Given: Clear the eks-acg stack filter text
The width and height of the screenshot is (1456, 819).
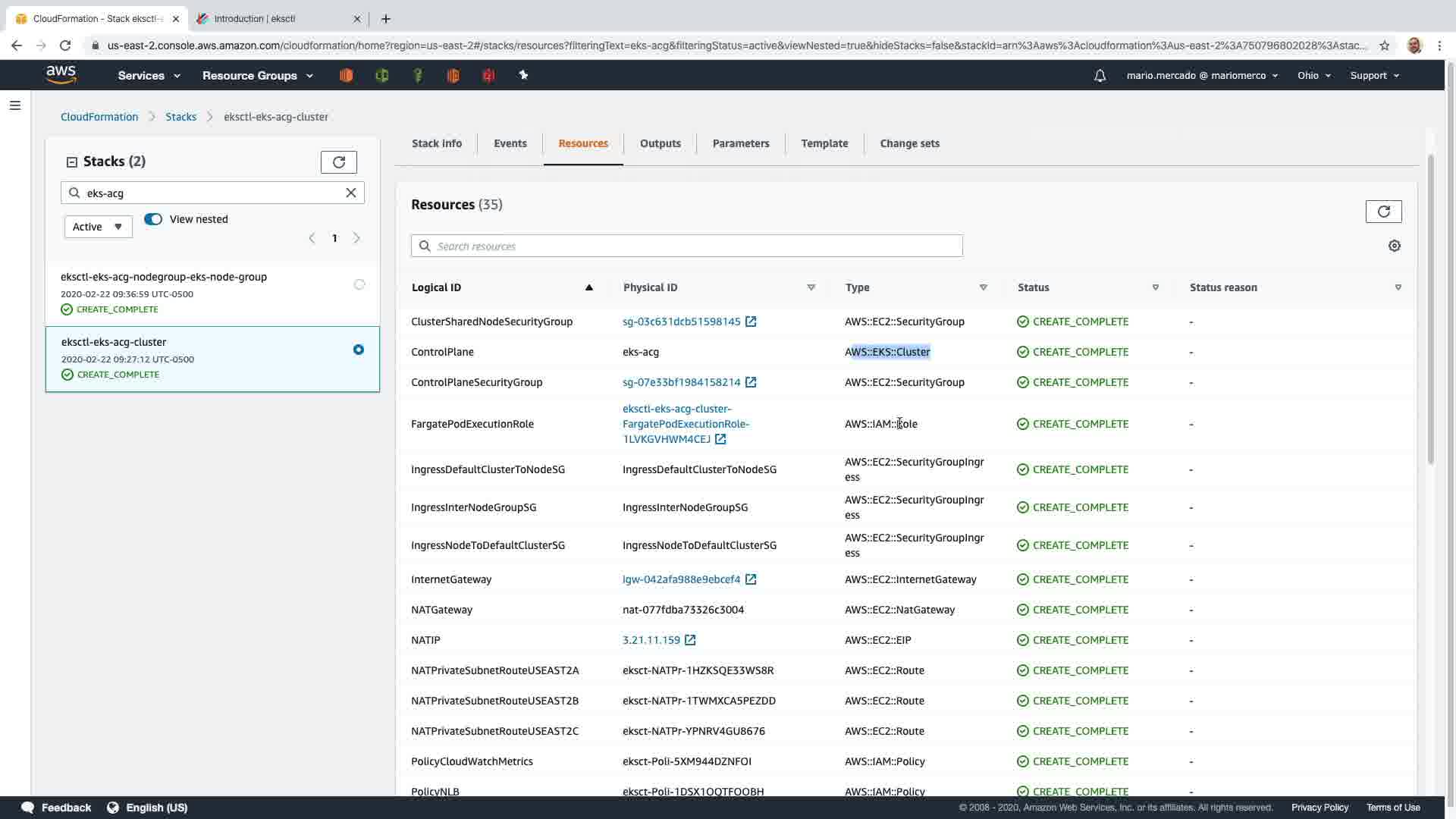Looking at the screenshot, I should pyautogui.click(x=351, y=193).
